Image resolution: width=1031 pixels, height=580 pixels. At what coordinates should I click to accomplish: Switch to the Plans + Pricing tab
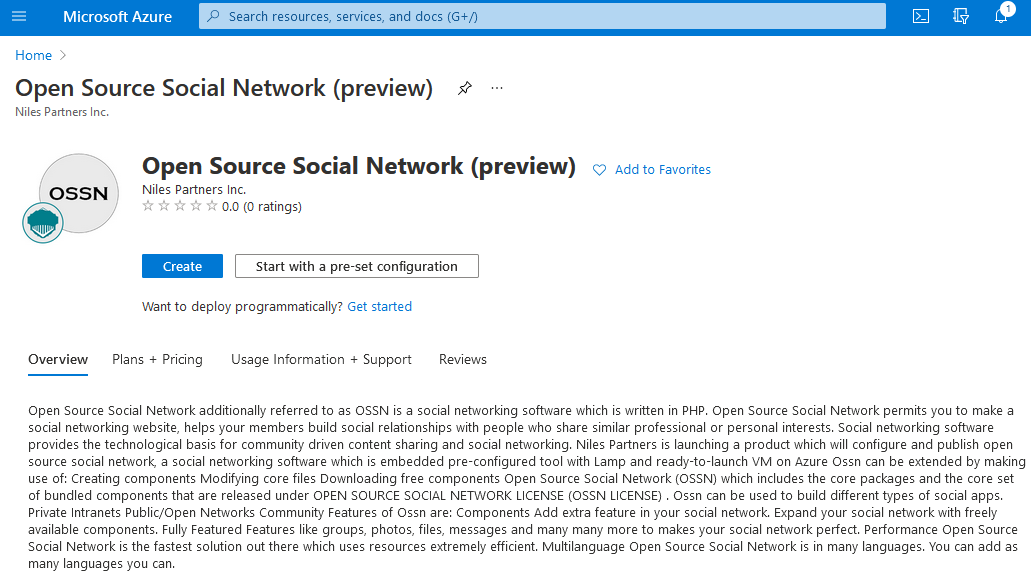[157, 359]
